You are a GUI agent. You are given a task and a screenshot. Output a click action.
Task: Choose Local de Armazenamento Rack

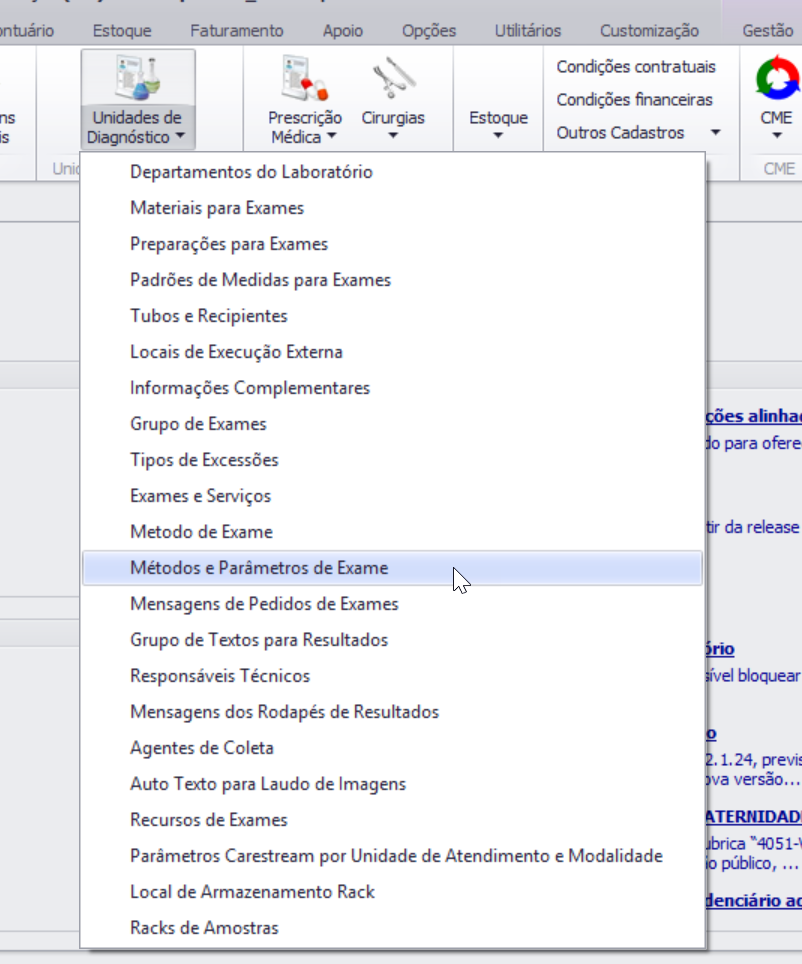[x=392, y=891]
